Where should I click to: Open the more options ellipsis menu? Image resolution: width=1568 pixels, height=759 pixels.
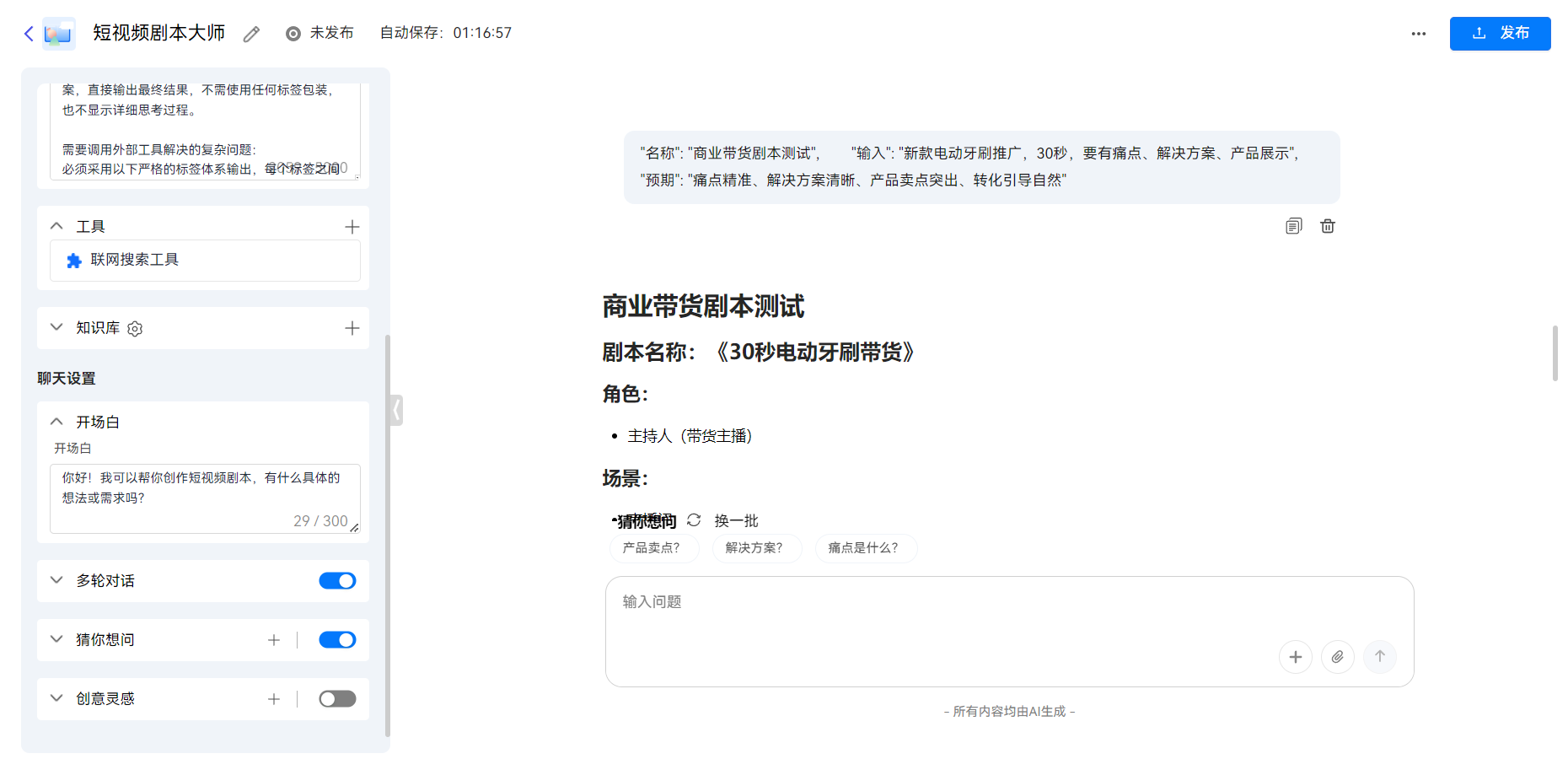1418,33
